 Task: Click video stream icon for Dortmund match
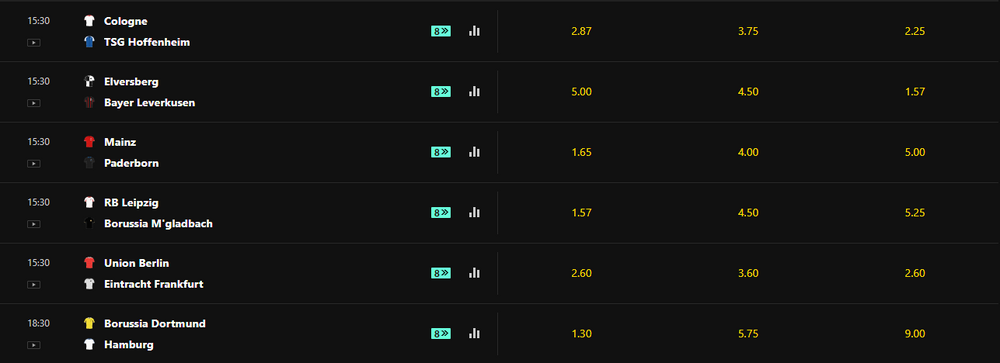point(34,345)
